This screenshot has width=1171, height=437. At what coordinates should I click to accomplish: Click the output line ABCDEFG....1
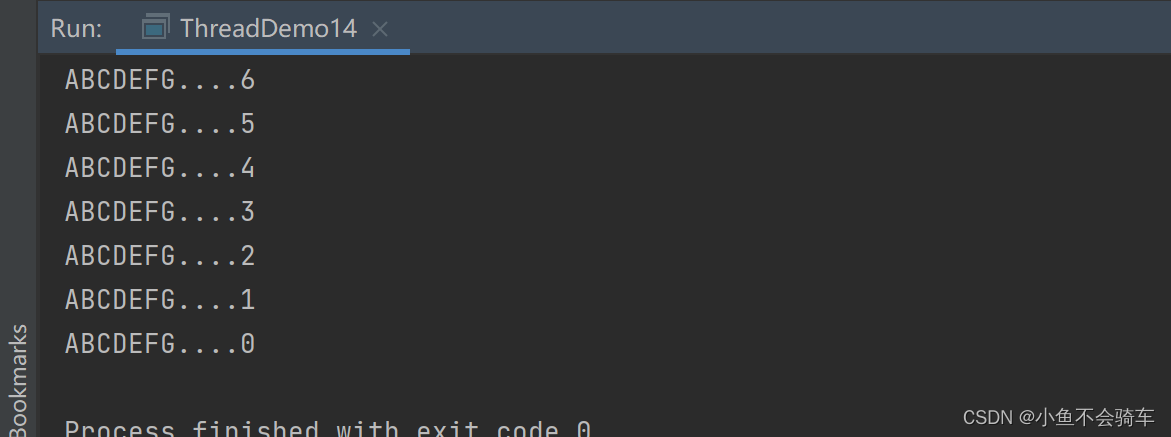[160, 300]
